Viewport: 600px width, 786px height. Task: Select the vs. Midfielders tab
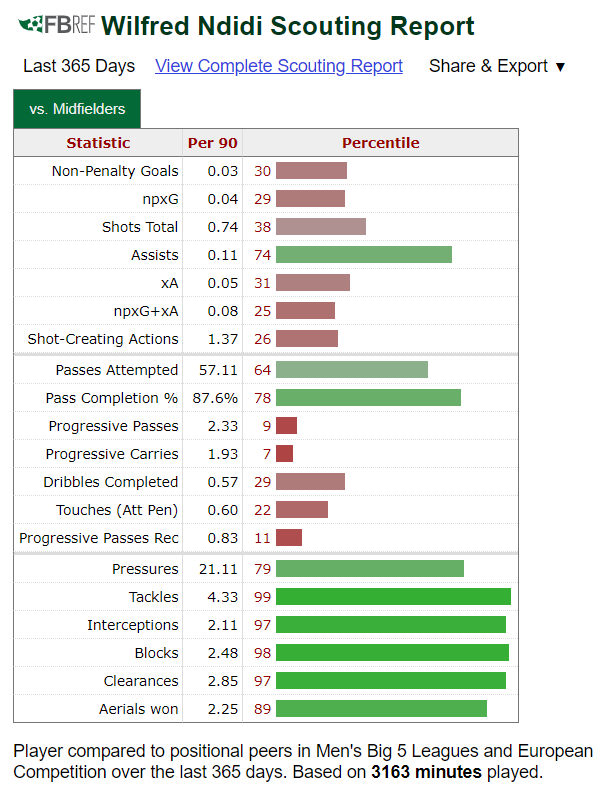77,109
